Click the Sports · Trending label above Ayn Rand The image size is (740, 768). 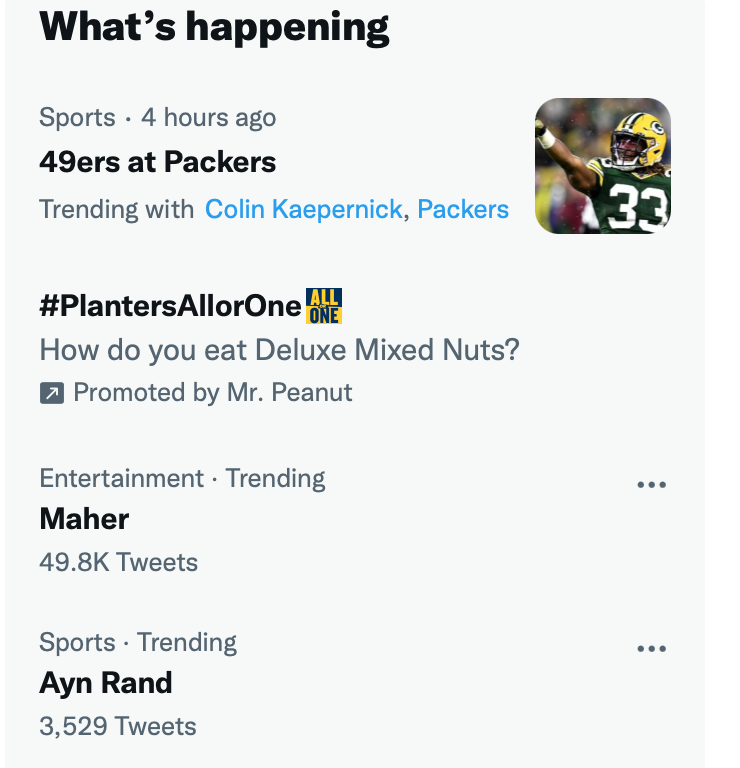point(138,642)
